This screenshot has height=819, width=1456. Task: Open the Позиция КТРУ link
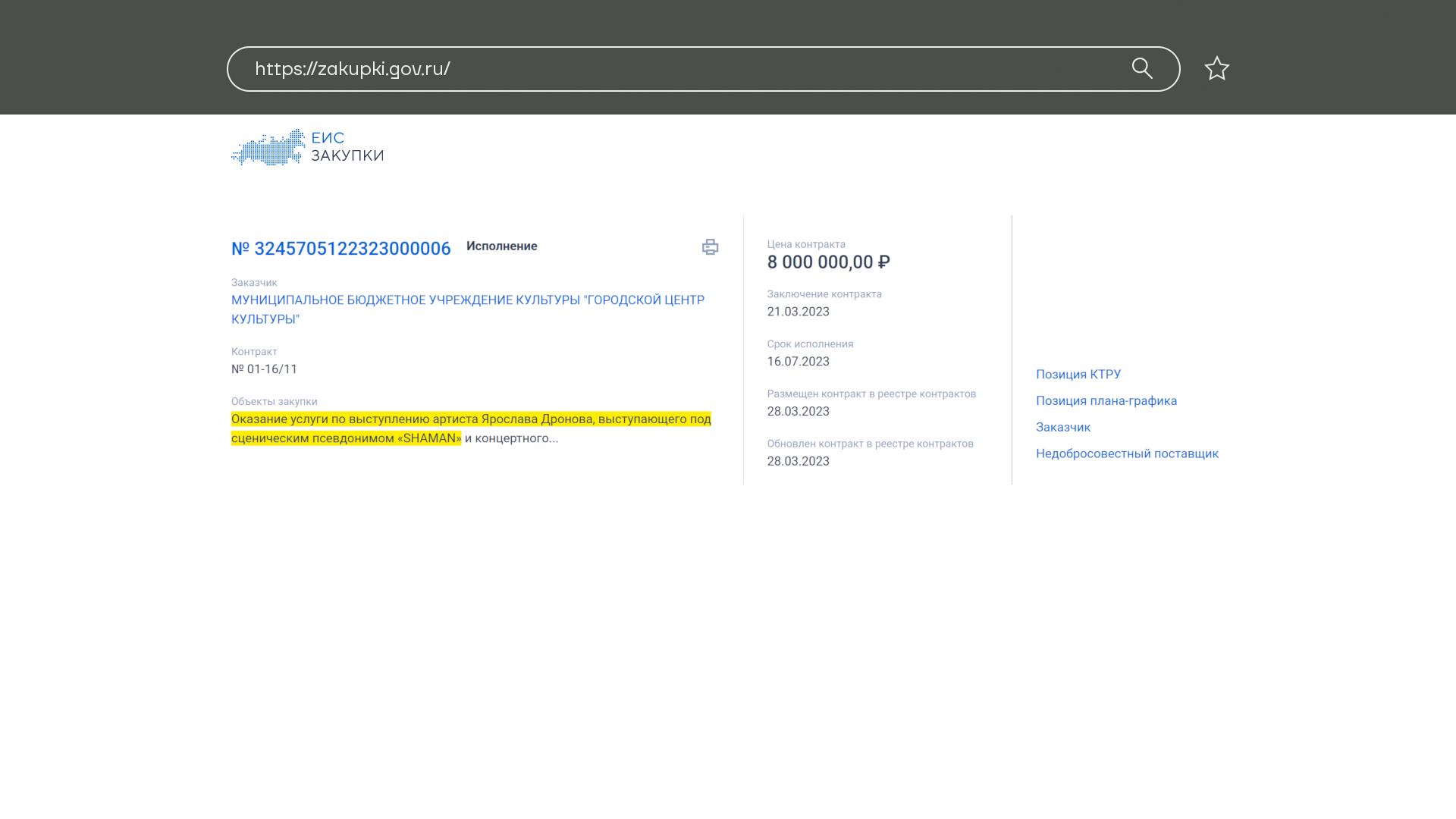coord(1078,375)
